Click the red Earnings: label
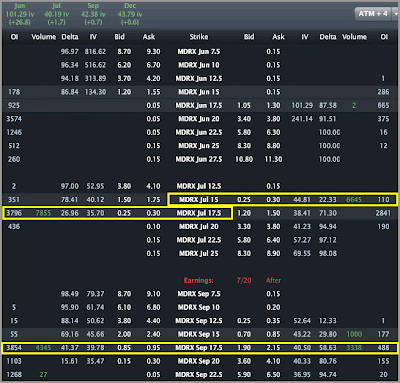The height and width of the screenshot is (383, 400). tap(198, 280)
